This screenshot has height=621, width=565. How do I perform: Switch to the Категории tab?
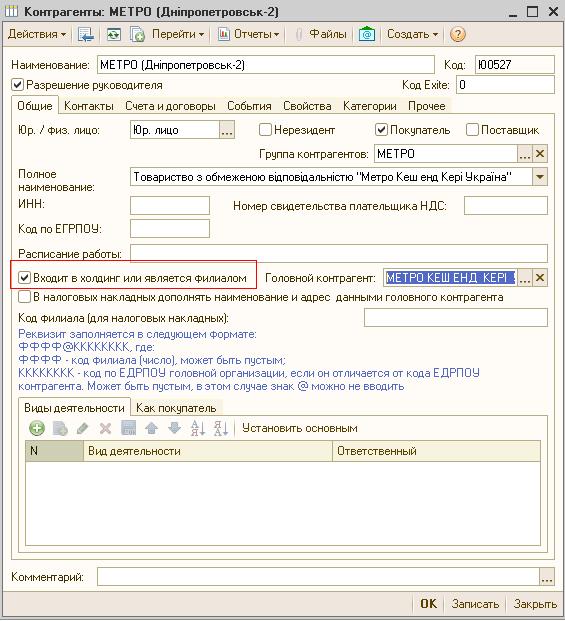[369, 106]
